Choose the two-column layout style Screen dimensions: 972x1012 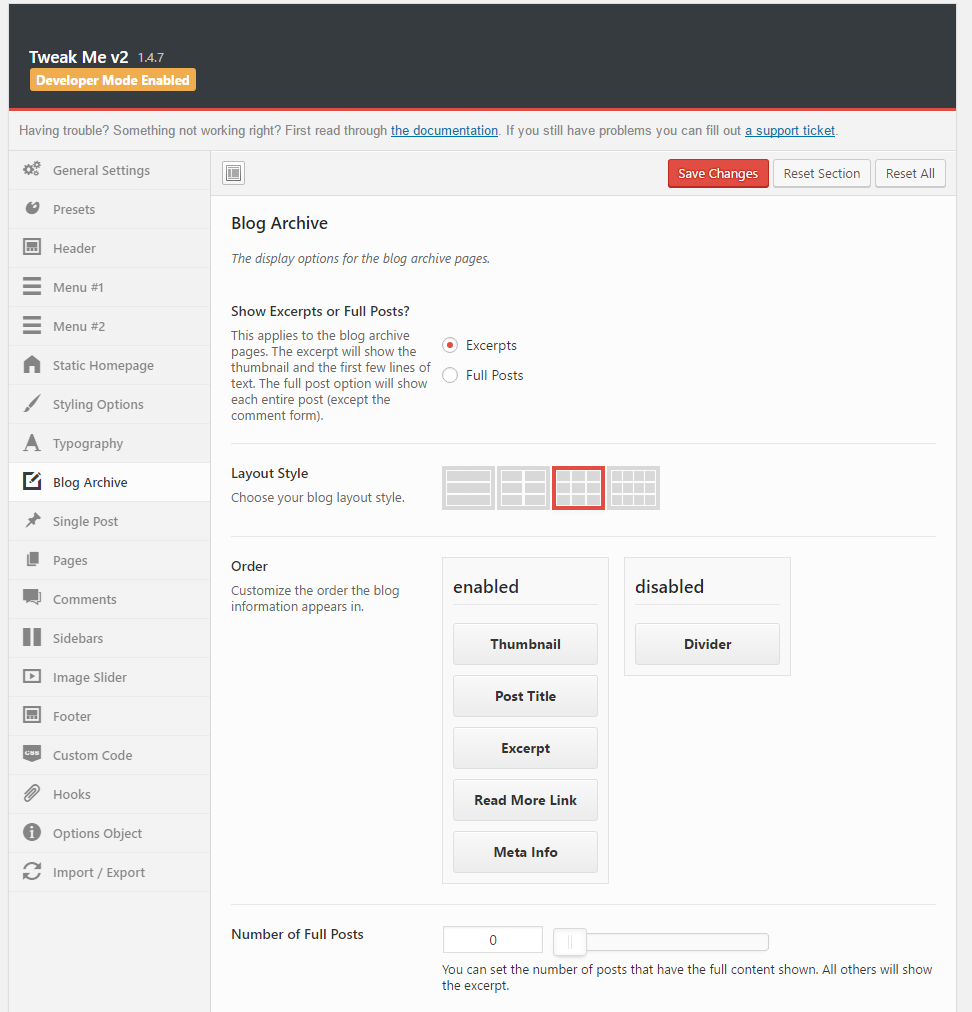coord(524,488)
